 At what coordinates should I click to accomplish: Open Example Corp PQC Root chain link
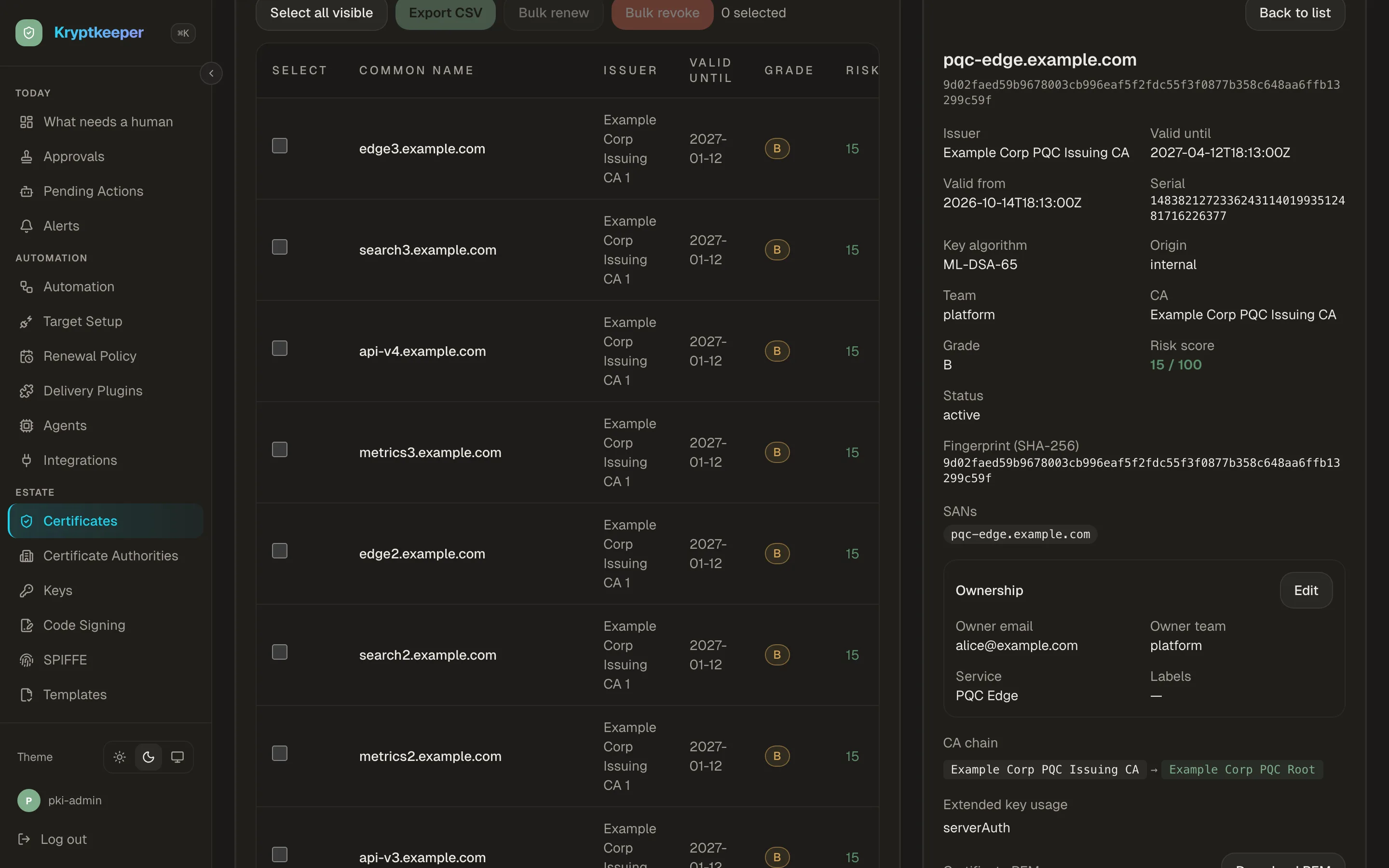[x=1241, y=769]
